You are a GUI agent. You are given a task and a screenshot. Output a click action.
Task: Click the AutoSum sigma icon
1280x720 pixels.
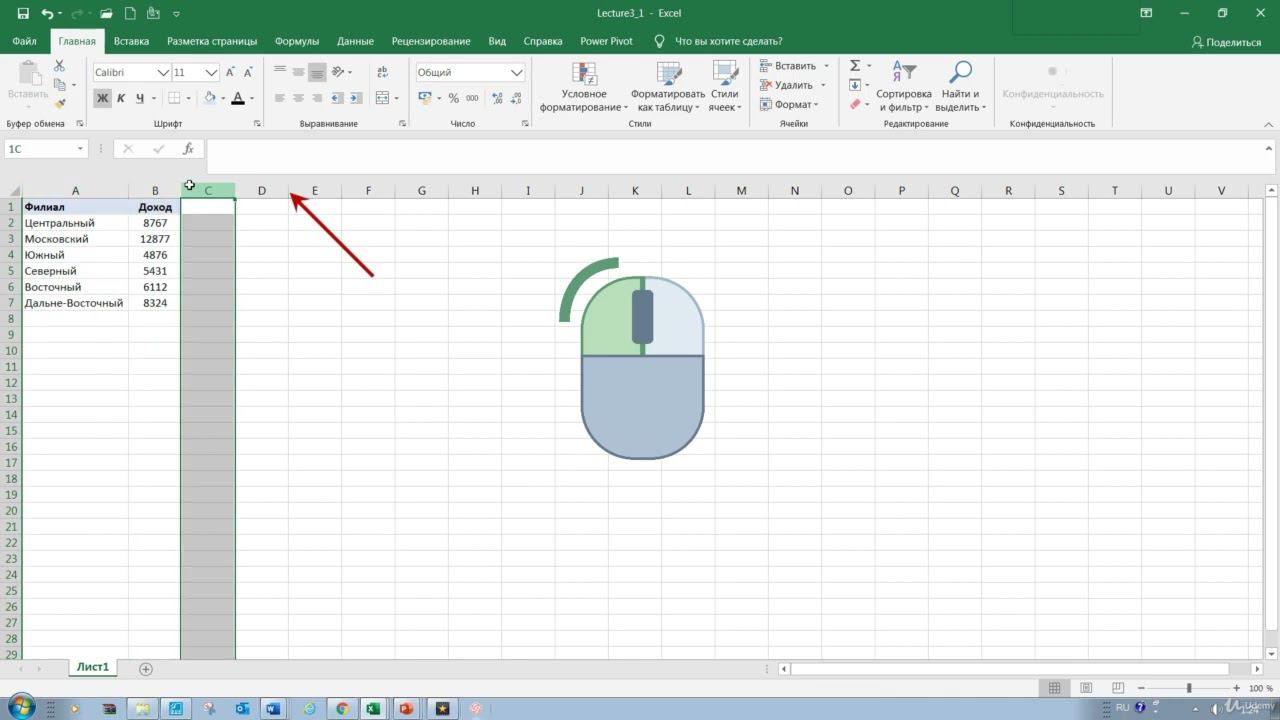coord(855,66)
